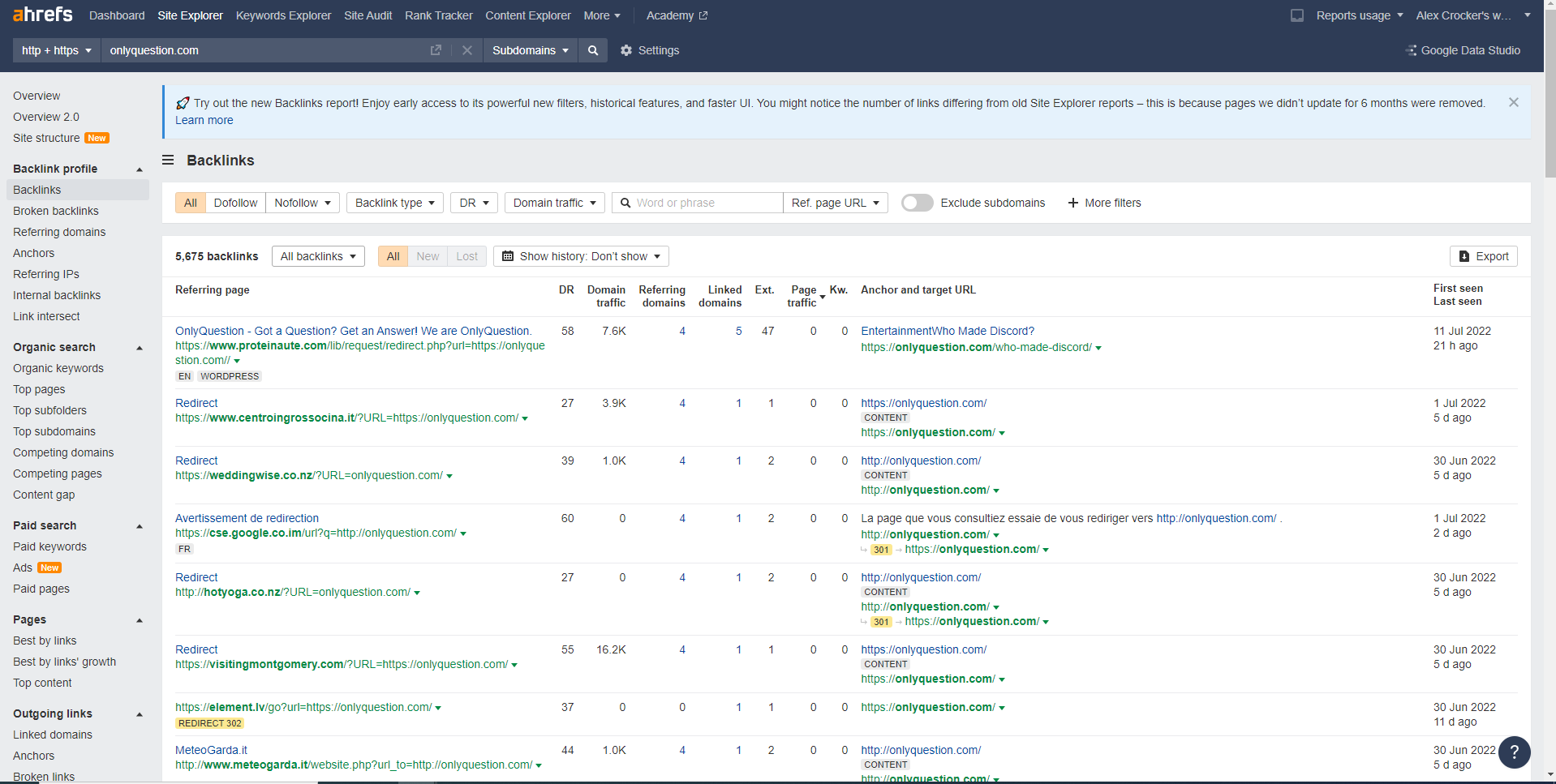
Task: Click the notifications screen icon beside Reports usage
Action: click(x=1297, y=15)
